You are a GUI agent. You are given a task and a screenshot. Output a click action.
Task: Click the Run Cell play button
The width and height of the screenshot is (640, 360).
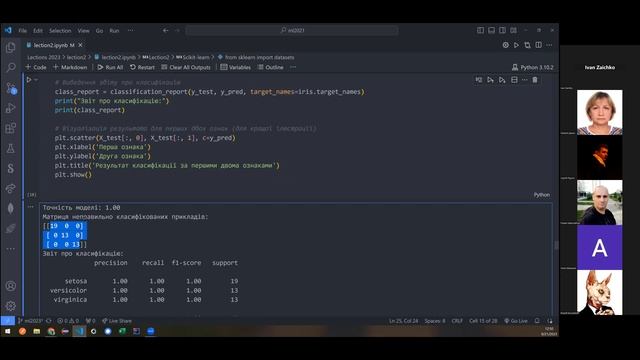point(29,80)
